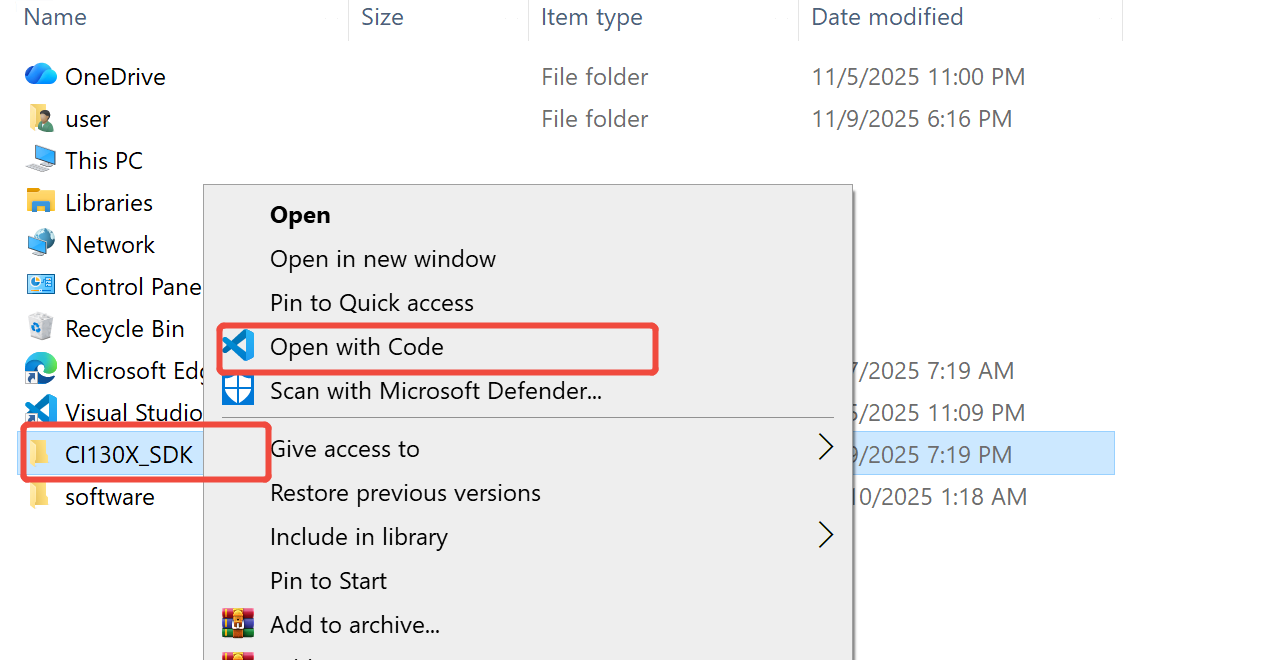Click the Recycle Bin icon

[41, 328]
